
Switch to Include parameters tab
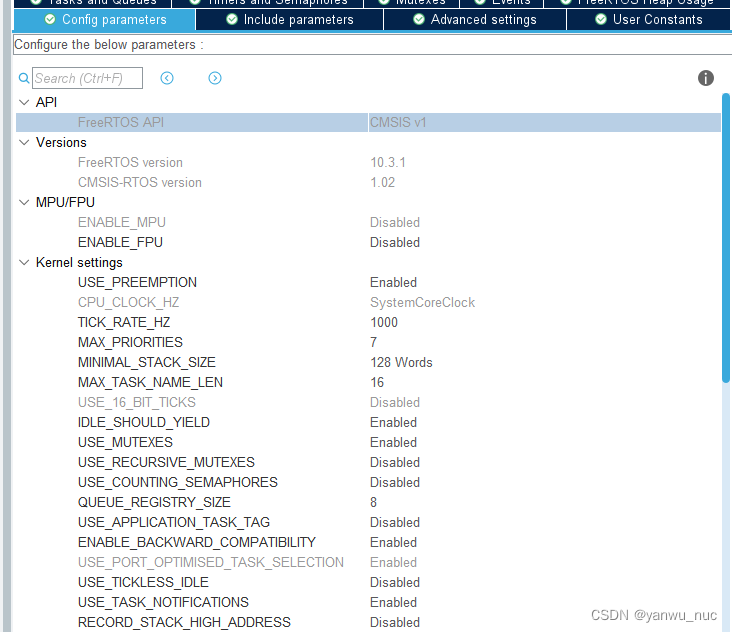tap(289, 20)
